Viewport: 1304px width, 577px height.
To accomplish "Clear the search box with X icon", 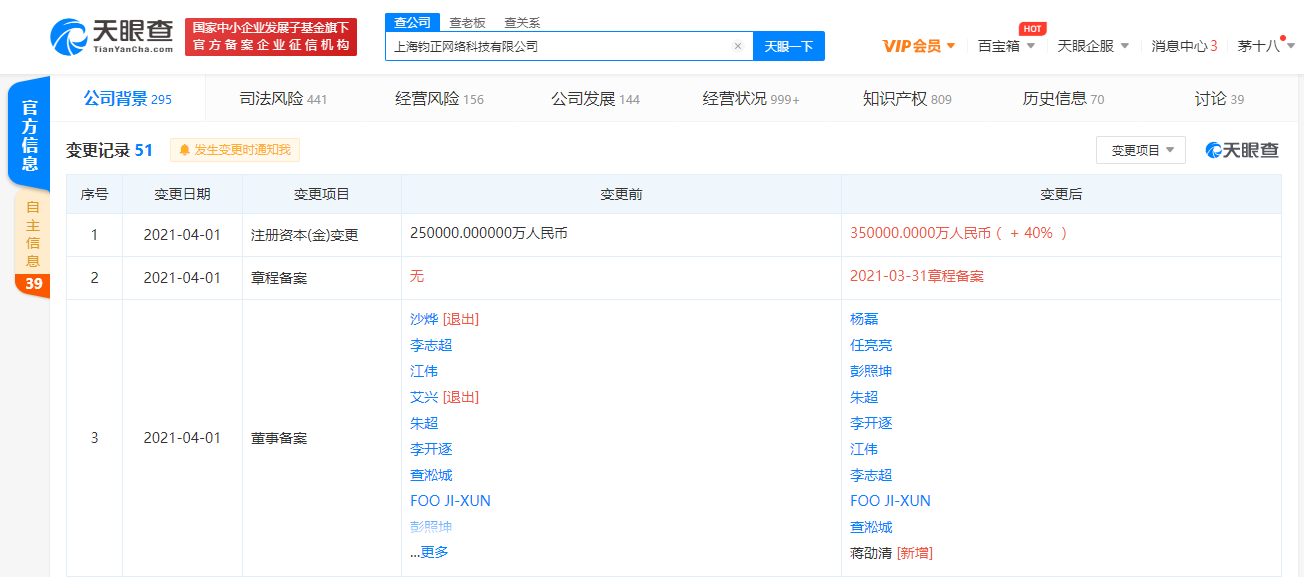I will (737, 46).
